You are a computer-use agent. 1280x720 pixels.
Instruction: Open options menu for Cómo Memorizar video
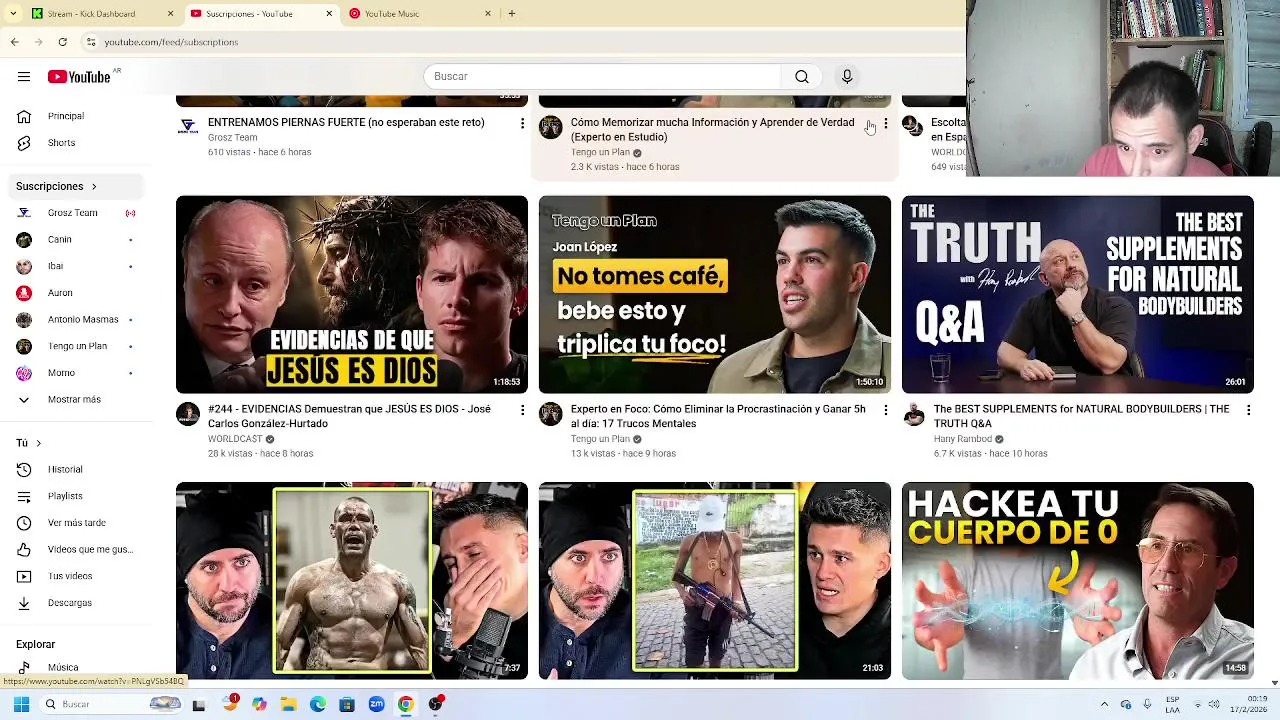885,123
